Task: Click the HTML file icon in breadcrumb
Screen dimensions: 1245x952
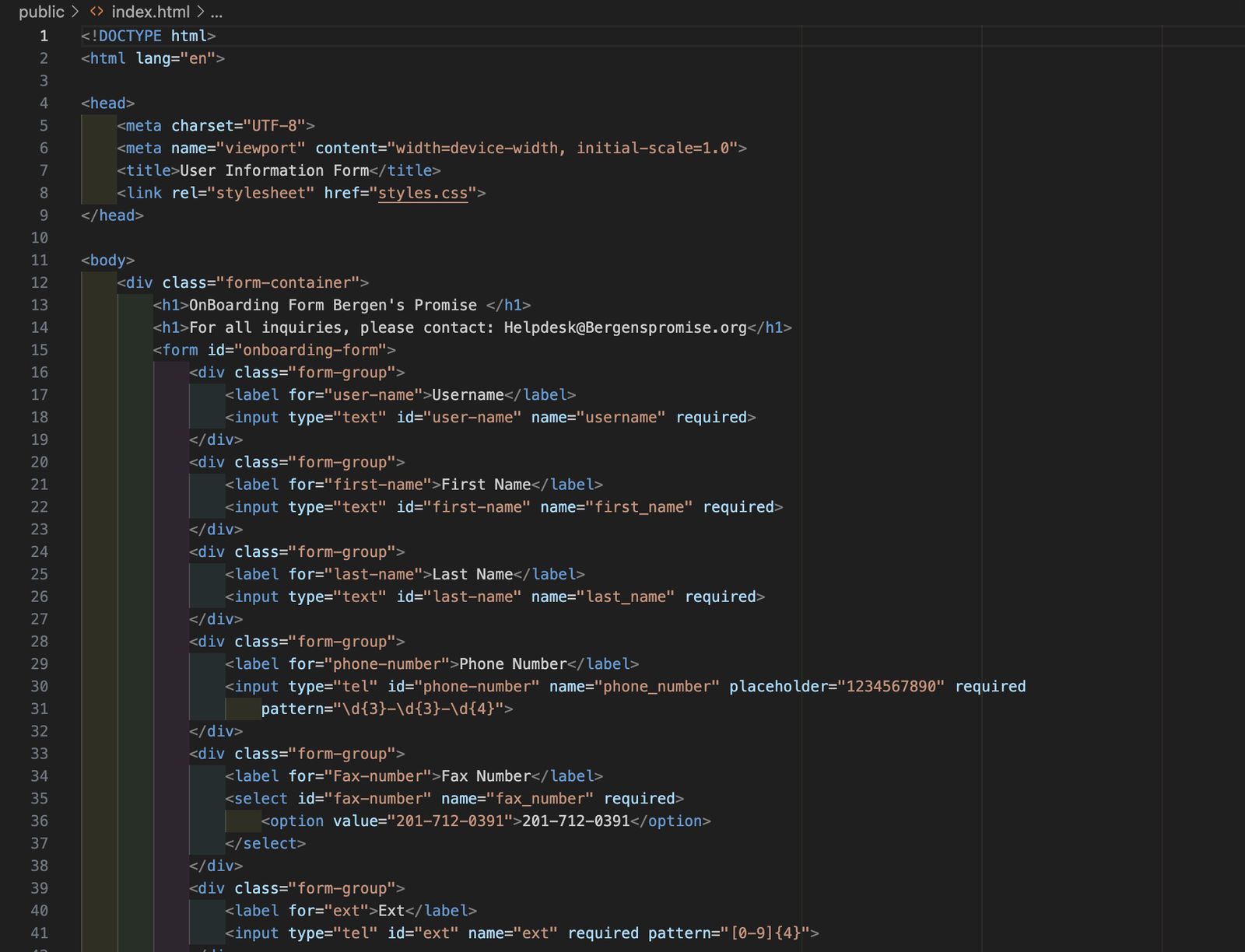Action: [96, 12]
